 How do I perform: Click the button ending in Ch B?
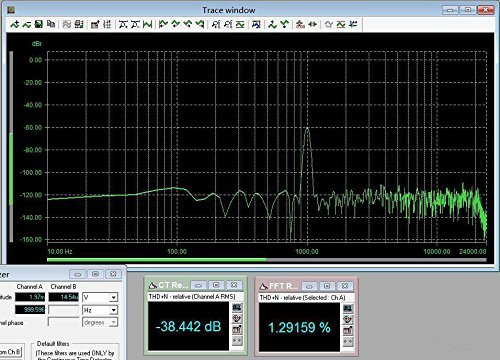click(11, 352)
